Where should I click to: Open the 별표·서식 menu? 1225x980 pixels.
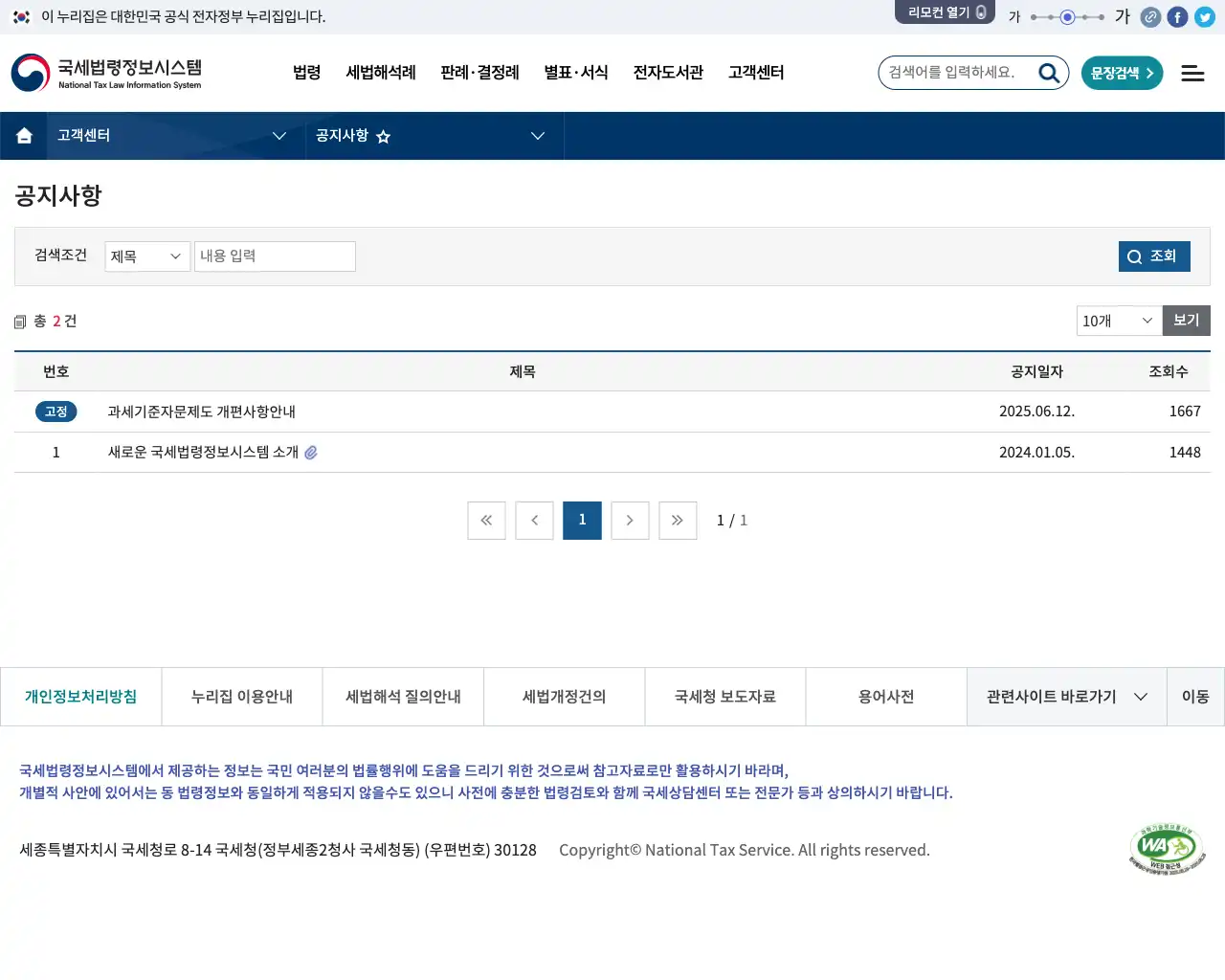coord(576,73)
